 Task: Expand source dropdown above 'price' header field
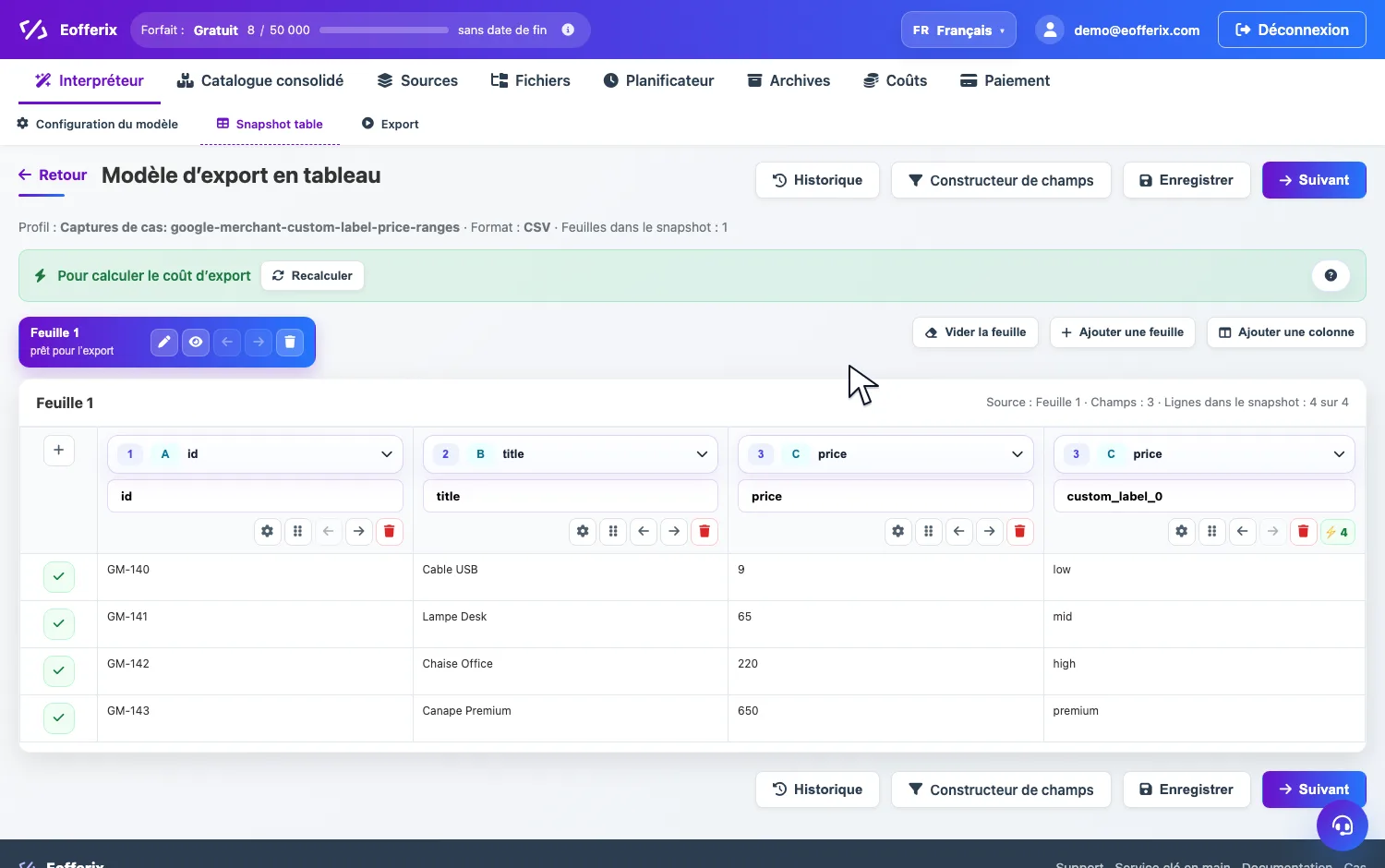(885, 454)
